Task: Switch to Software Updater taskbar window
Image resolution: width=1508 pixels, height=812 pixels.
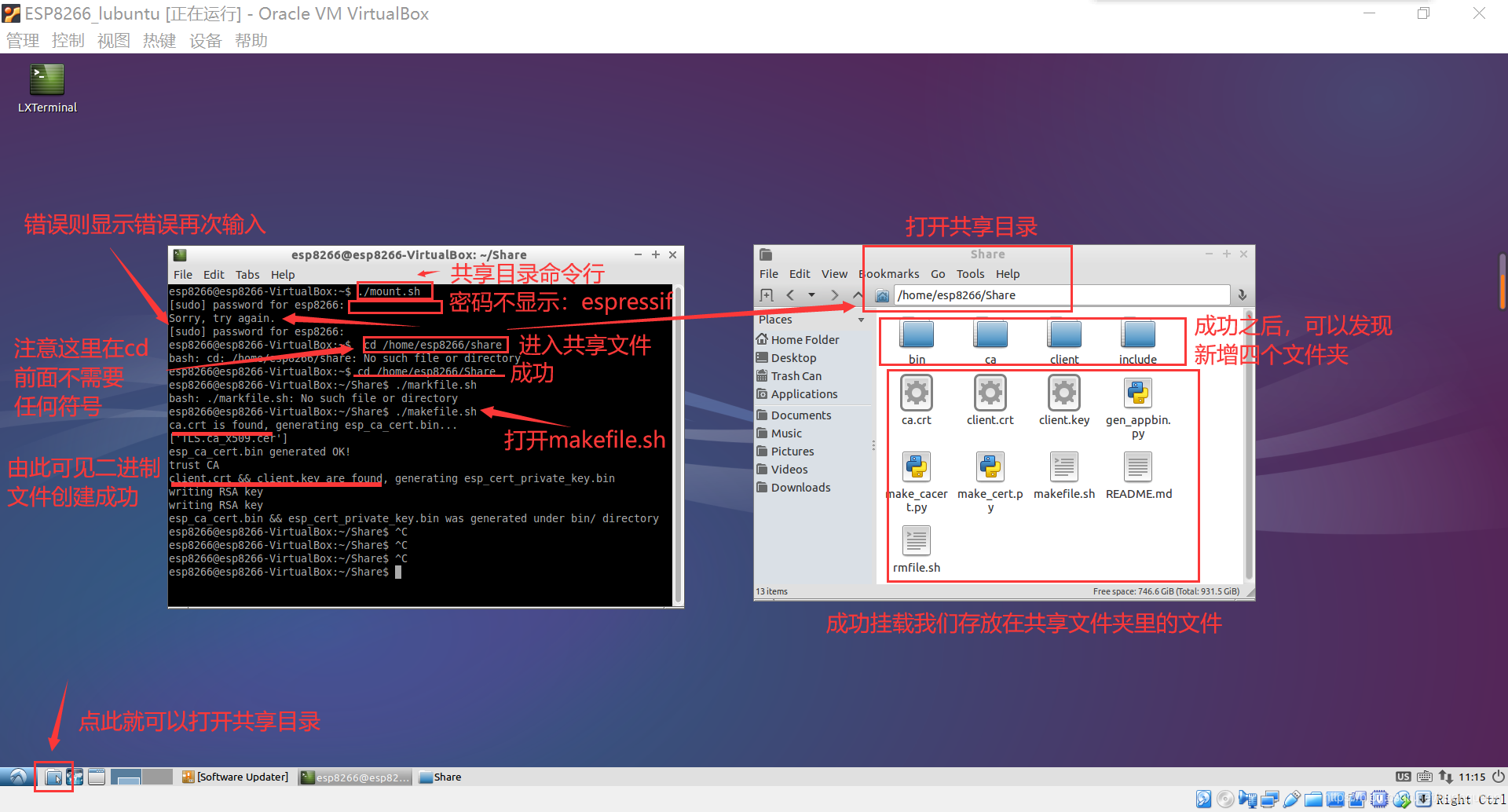Action: [236, 777]
